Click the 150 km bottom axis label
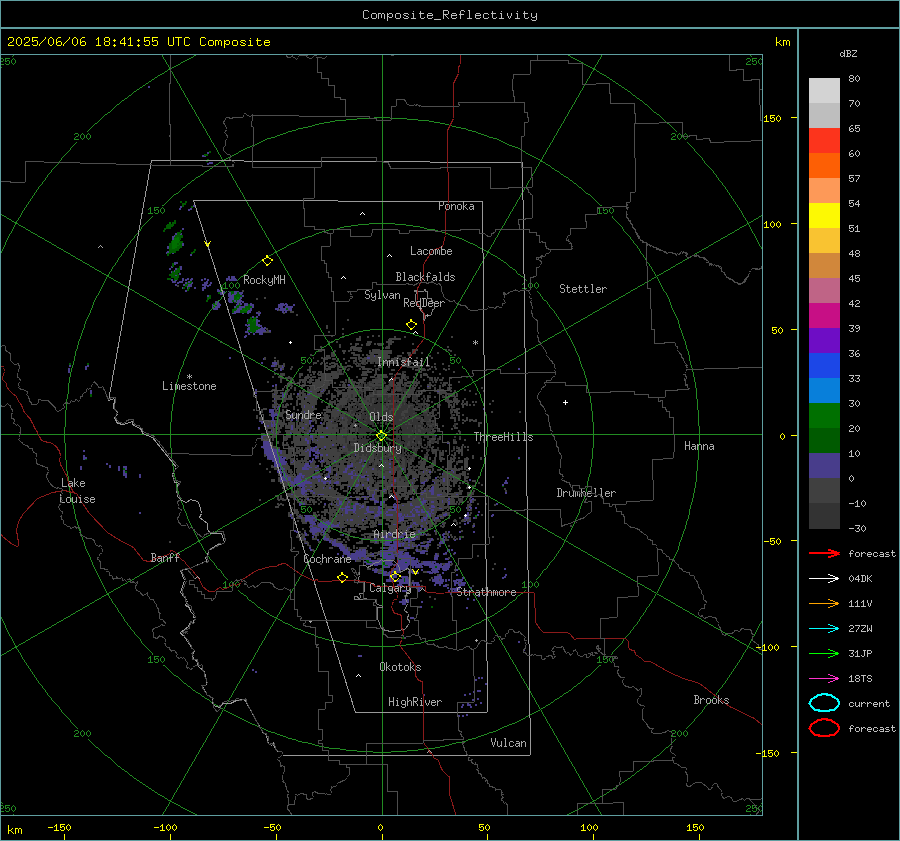Screen dimensions: 900x841 pyautogui.click(x=695, y=827)
